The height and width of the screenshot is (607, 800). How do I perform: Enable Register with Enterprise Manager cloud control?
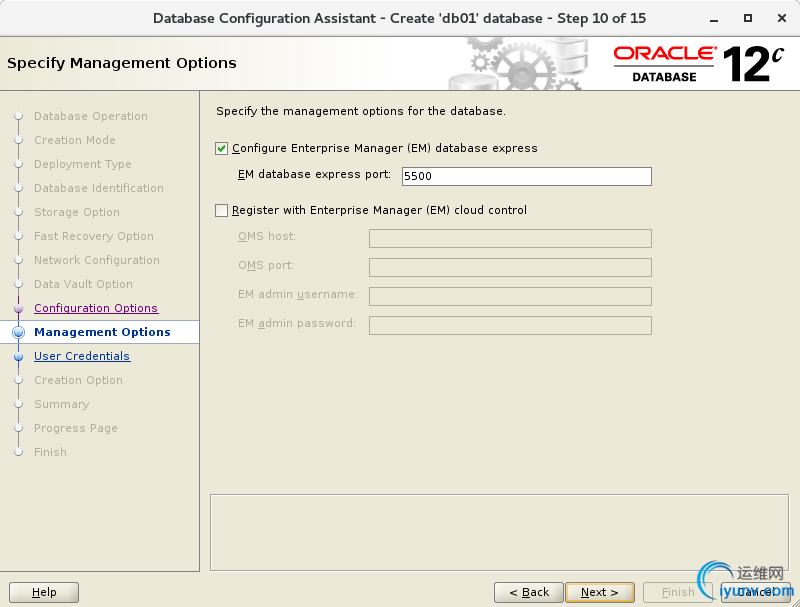(221, 210)
